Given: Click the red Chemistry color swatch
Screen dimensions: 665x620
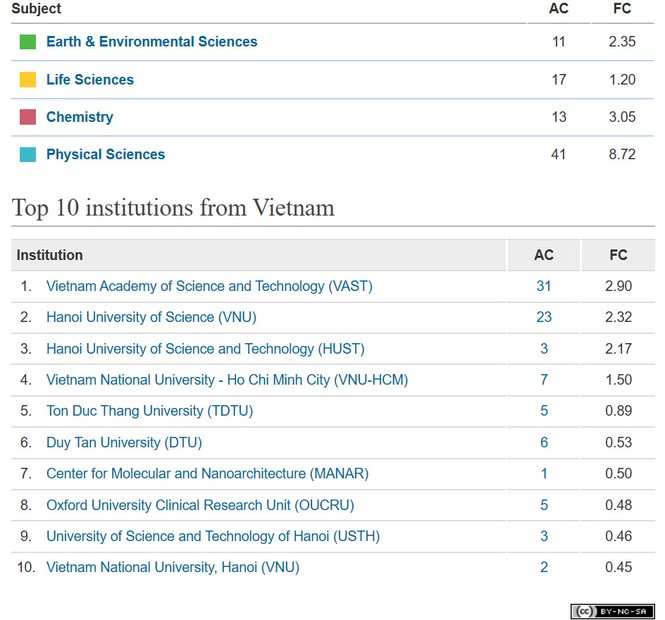Looking at the screenshot, I should pyautogui.click(x=28, y=117).
